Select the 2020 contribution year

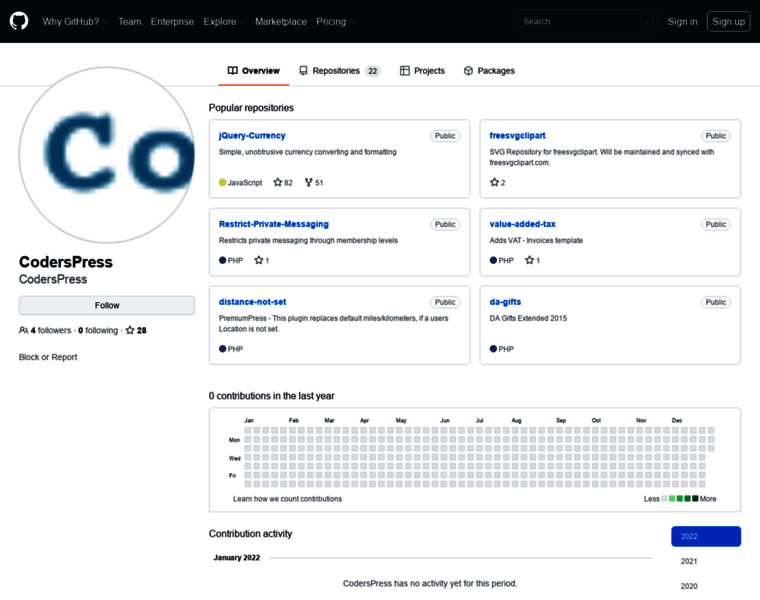point(689,586)
